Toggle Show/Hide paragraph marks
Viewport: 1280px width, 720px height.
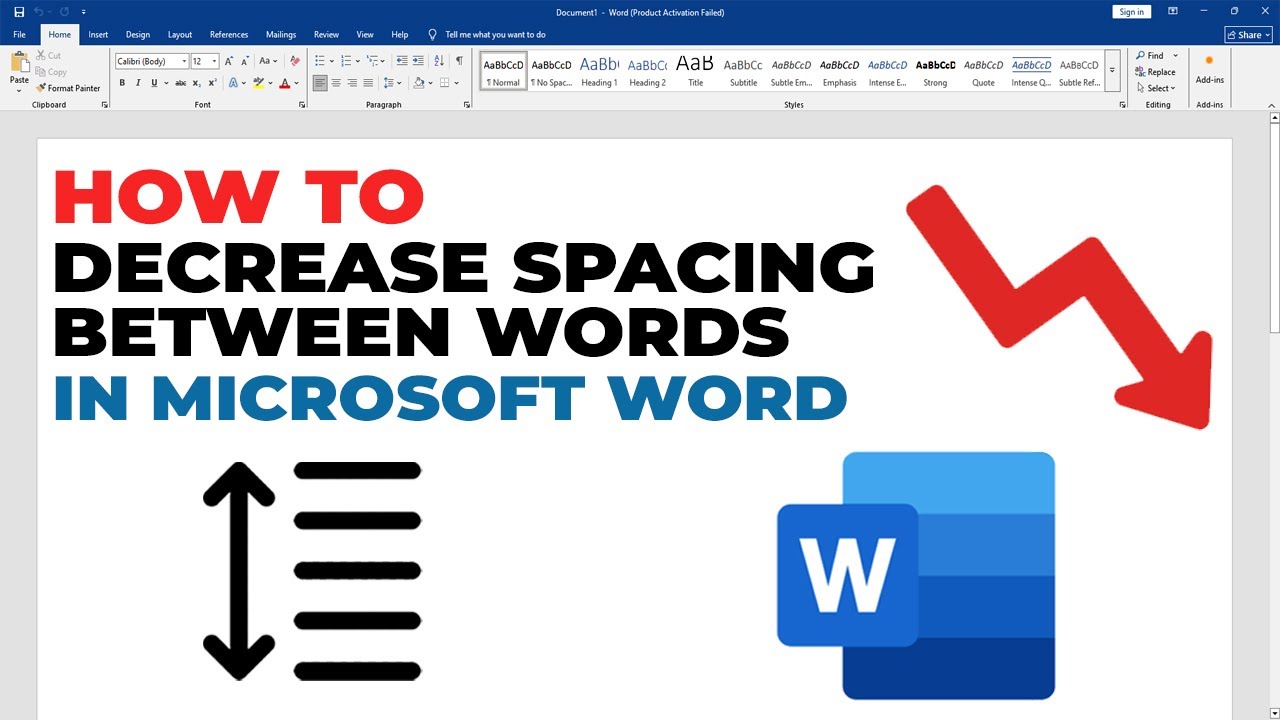[460, 61]
